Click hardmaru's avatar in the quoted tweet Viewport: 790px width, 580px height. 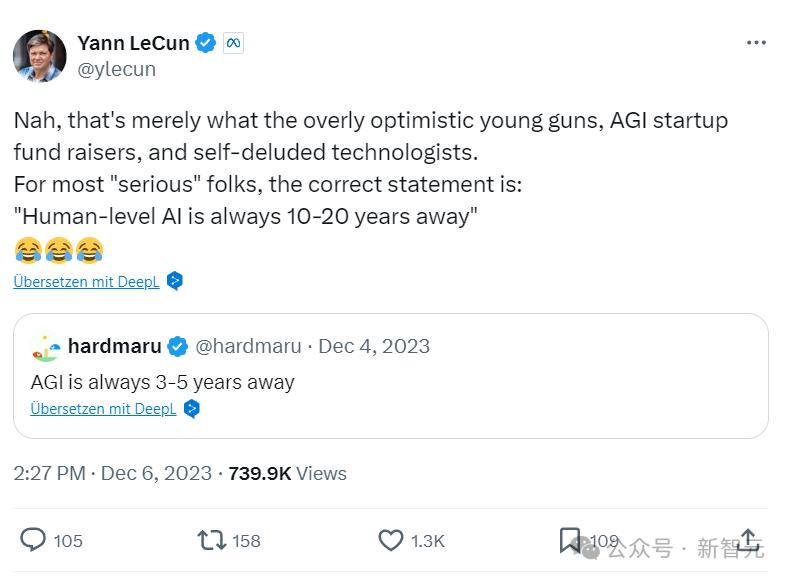(46, 346)
